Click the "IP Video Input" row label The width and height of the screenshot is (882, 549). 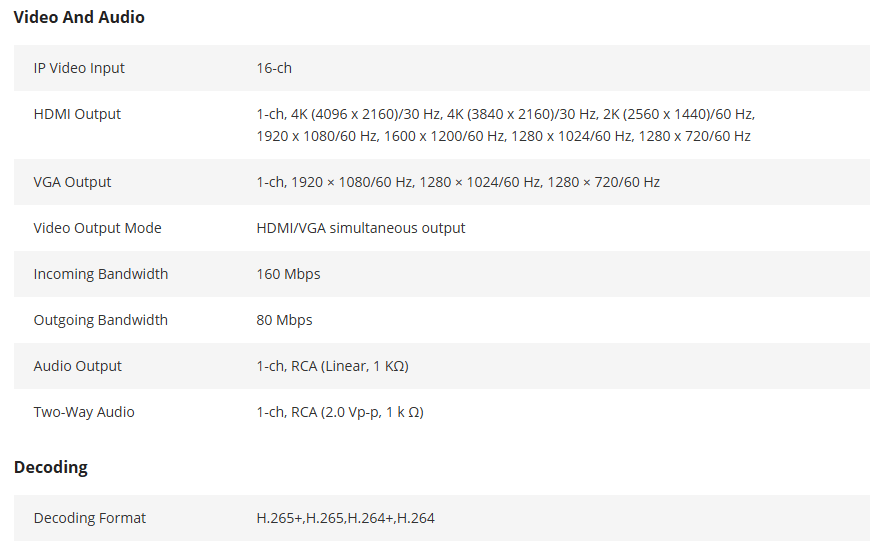[79, 68]
